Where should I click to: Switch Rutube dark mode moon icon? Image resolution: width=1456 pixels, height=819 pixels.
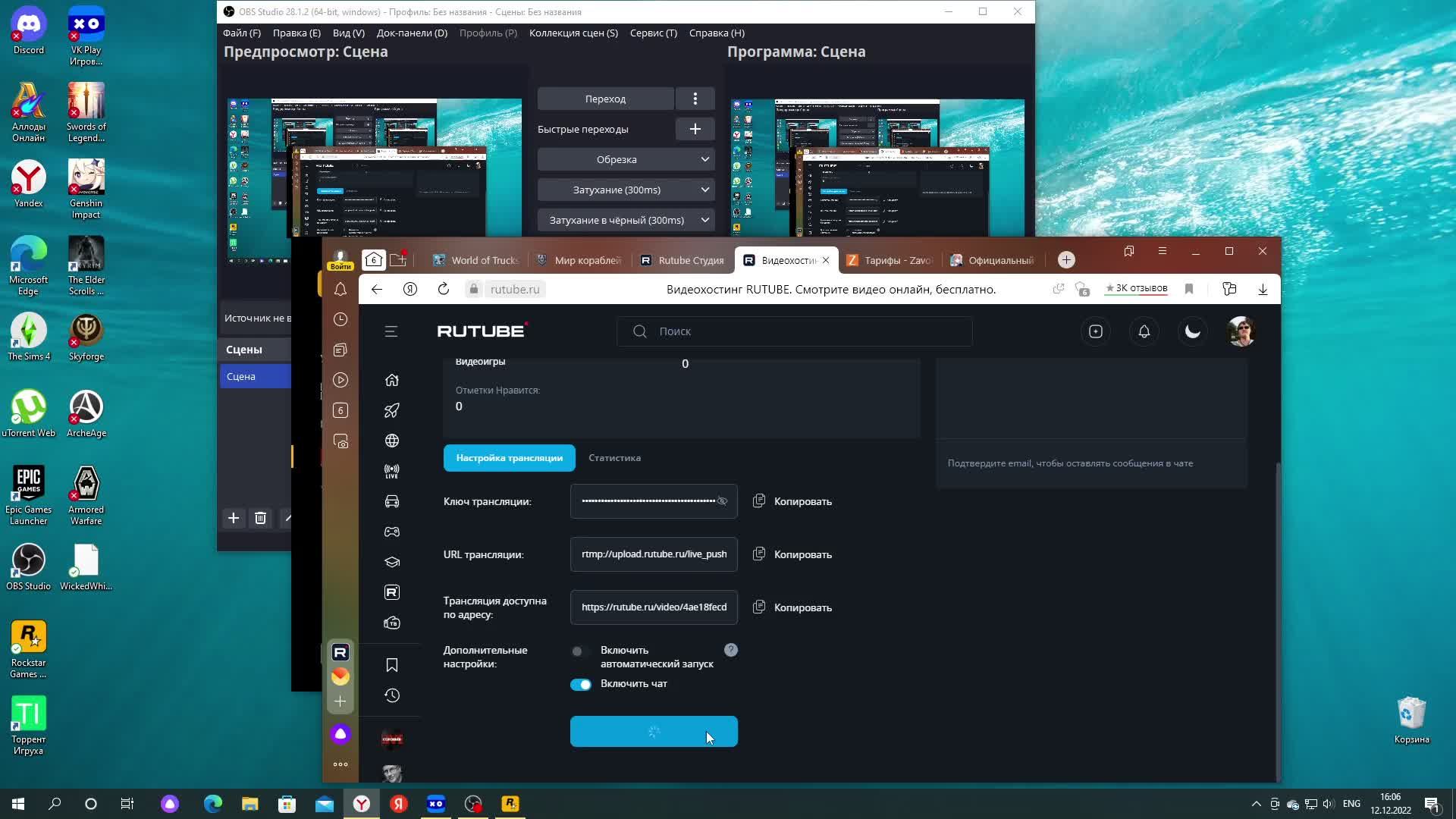point(1192,331)
